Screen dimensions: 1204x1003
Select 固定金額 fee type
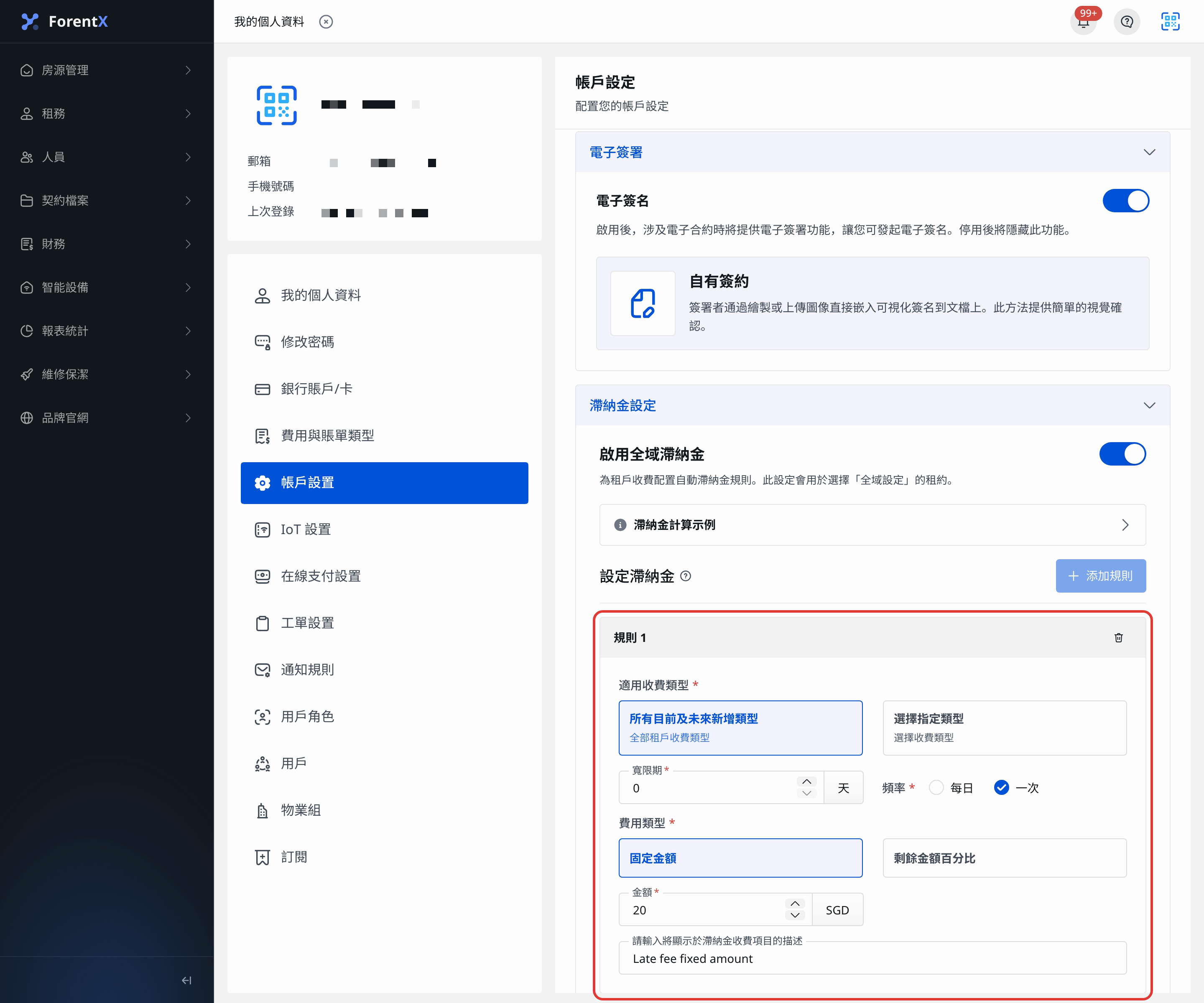coord(740,858)
